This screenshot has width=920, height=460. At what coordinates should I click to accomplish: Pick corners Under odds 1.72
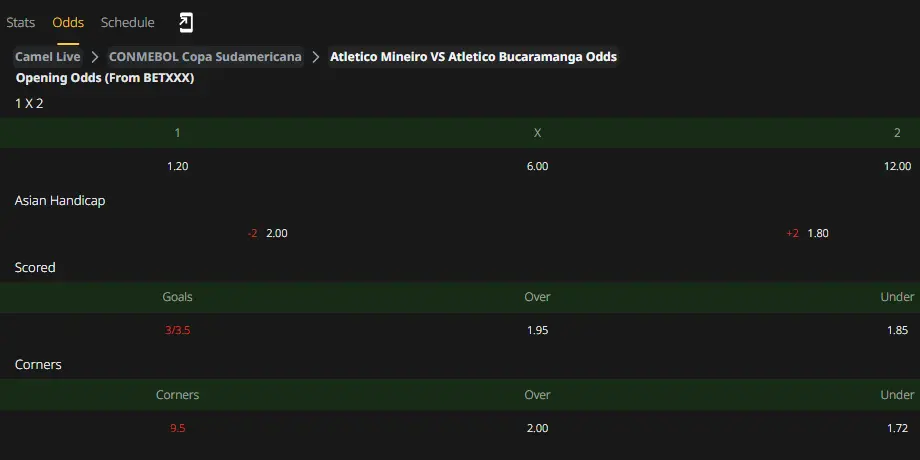coord(898,428)
